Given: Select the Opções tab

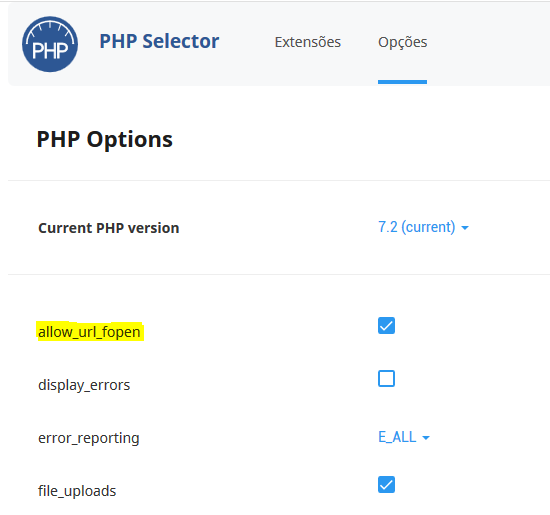Looking at the screenshot, I should 402,42.
